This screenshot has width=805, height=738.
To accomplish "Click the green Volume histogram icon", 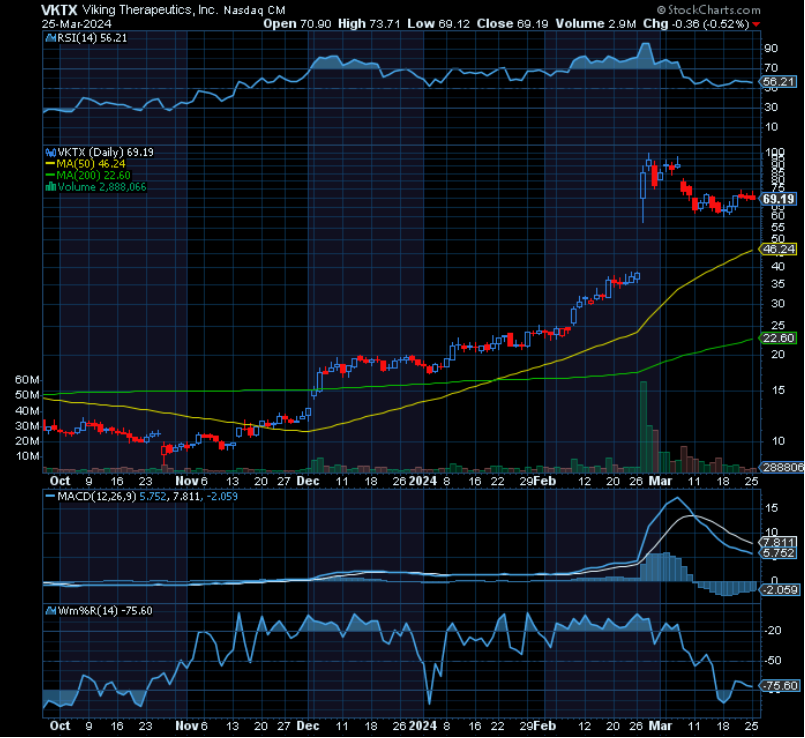I will point(51,186).
